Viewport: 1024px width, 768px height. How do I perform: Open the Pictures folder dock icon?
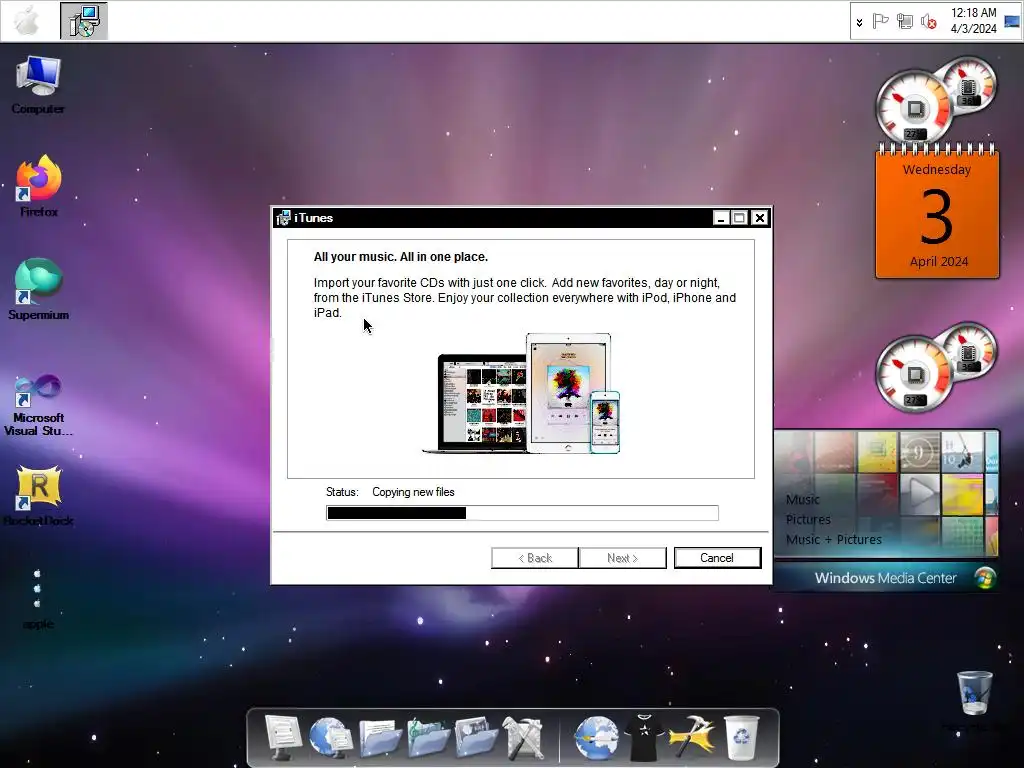point(476,737)
